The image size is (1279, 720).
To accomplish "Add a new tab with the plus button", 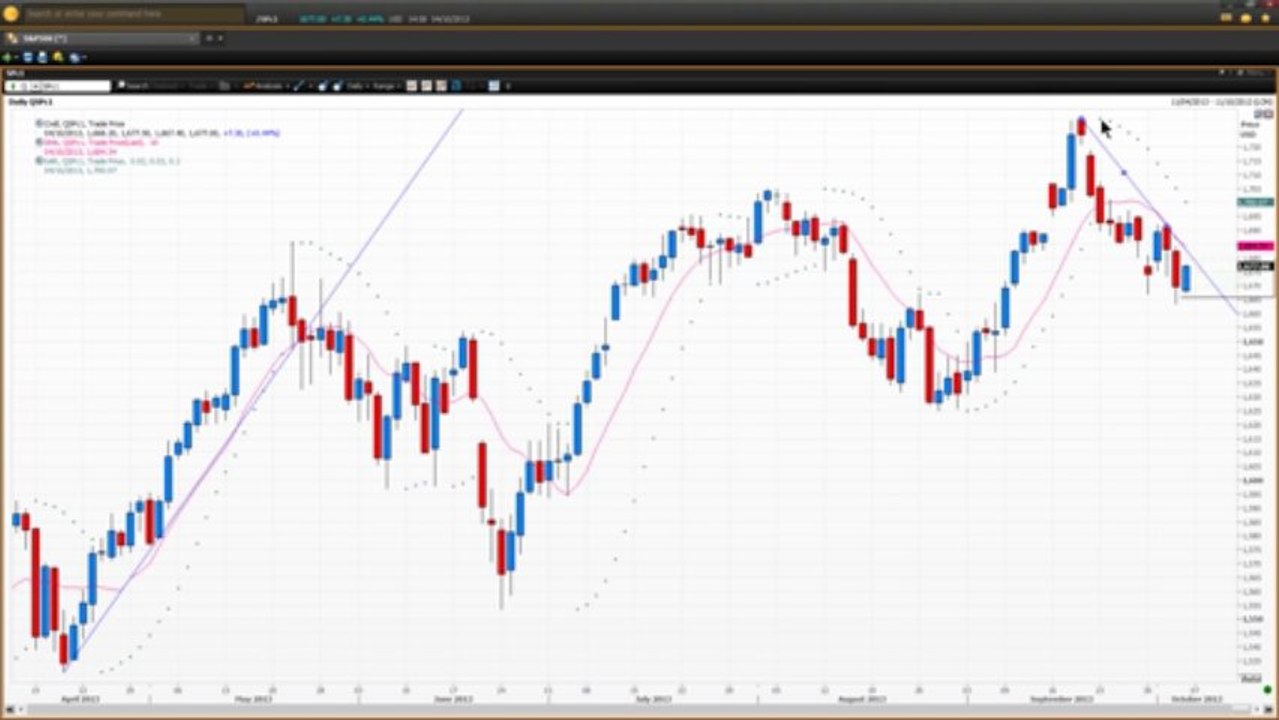I will click(209, 38).
